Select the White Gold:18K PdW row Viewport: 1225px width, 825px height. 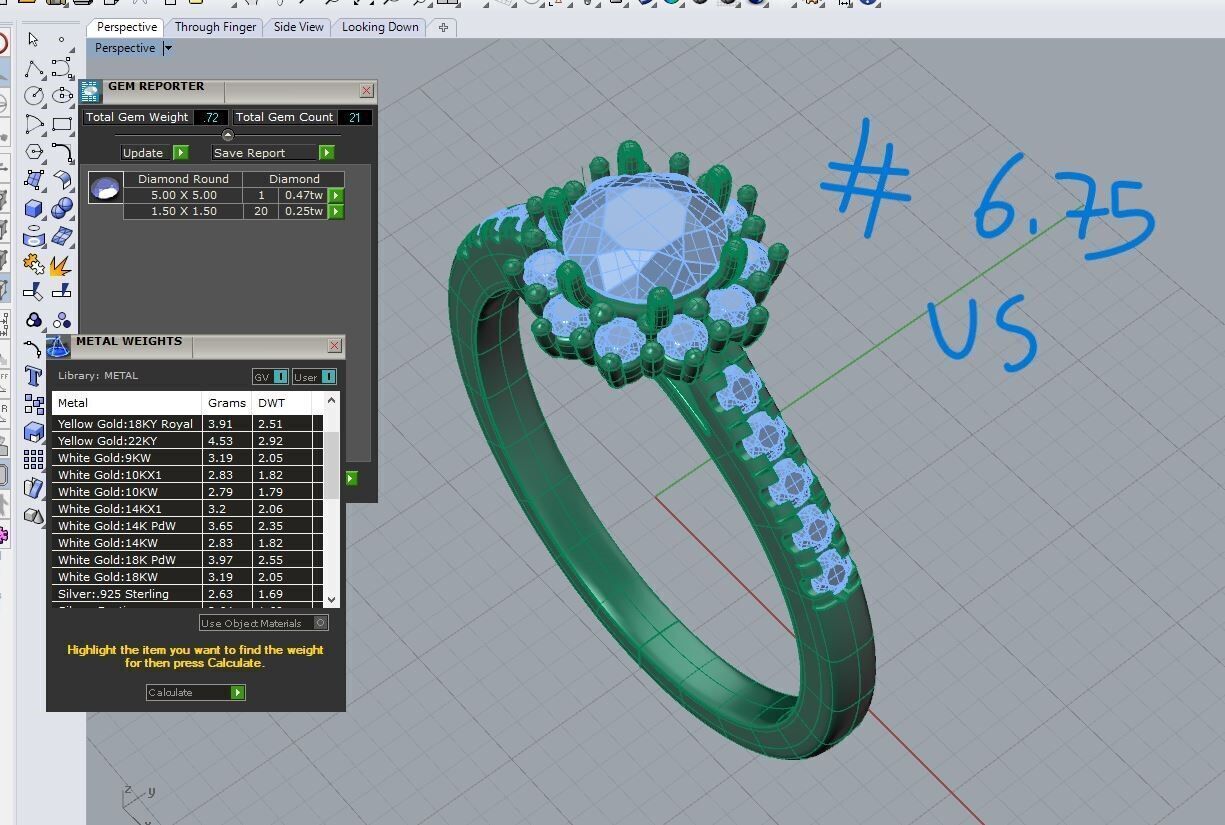pyautogui.click(x=187, y=560)
